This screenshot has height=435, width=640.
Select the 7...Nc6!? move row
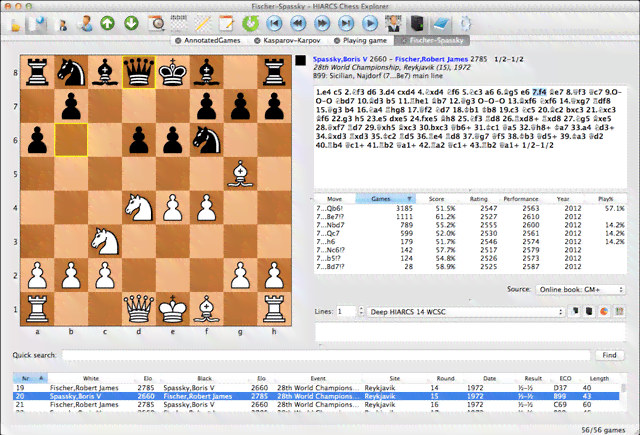[470, 250]
